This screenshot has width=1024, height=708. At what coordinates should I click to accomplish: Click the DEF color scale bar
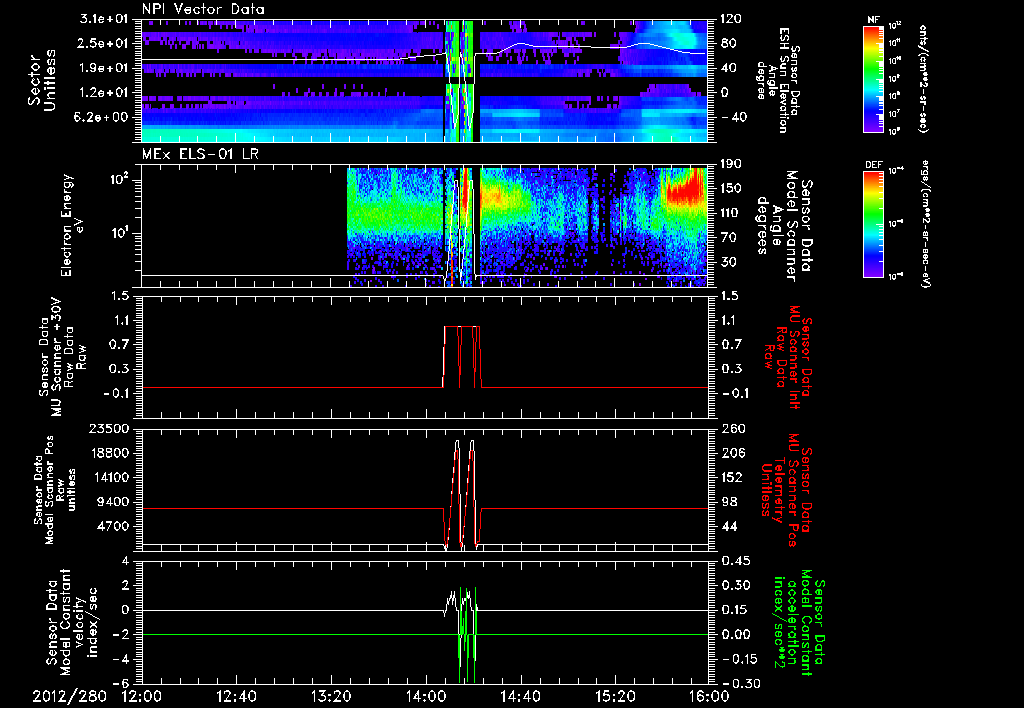coord(874,223)
